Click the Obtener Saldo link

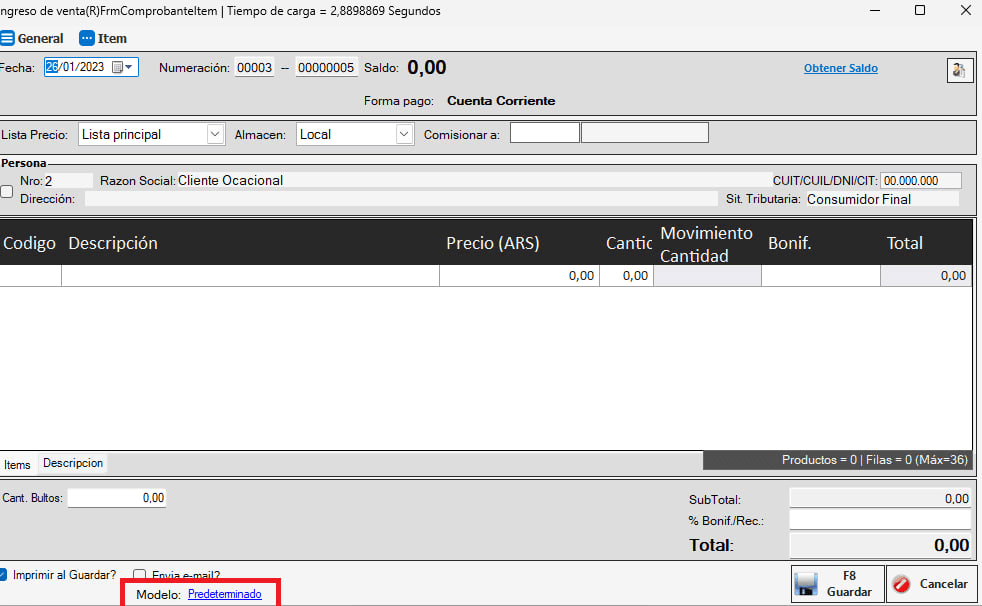(840, 69)
